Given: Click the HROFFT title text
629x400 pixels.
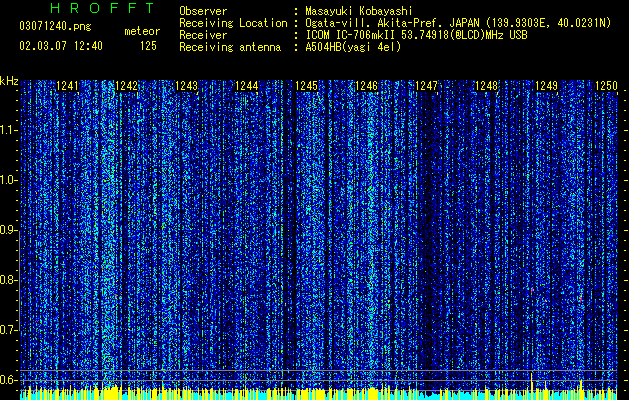Looking at the screenshot, I should pos(103,8).
